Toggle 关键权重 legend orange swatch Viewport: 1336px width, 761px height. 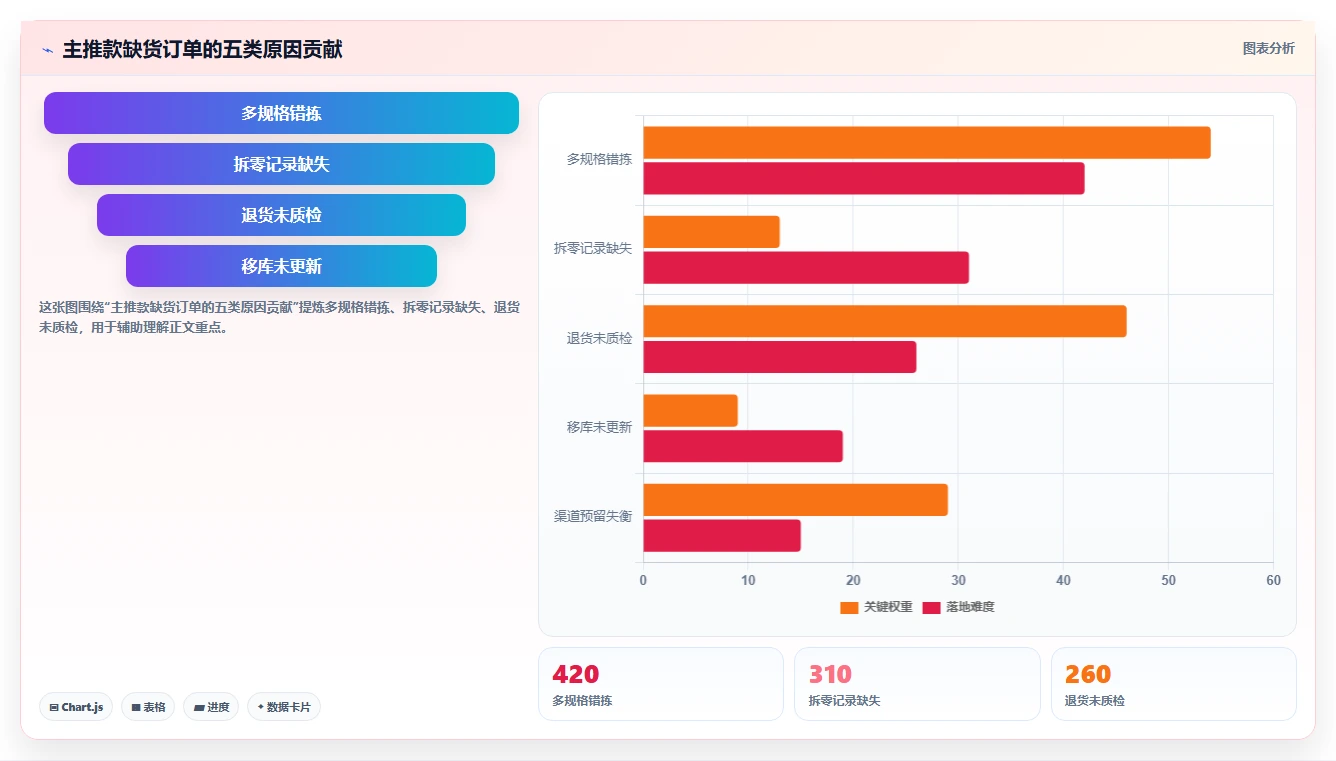click(849, 607)
